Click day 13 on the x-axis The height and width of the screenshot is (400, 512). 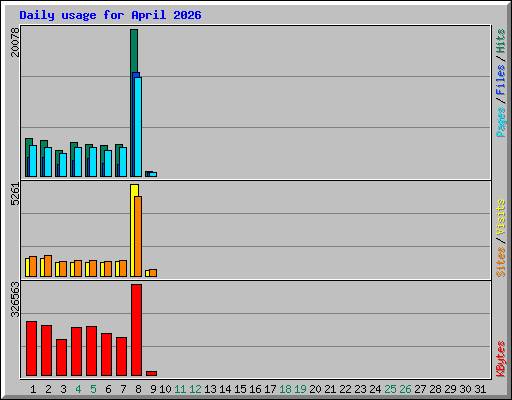click(x=210, y=389)
